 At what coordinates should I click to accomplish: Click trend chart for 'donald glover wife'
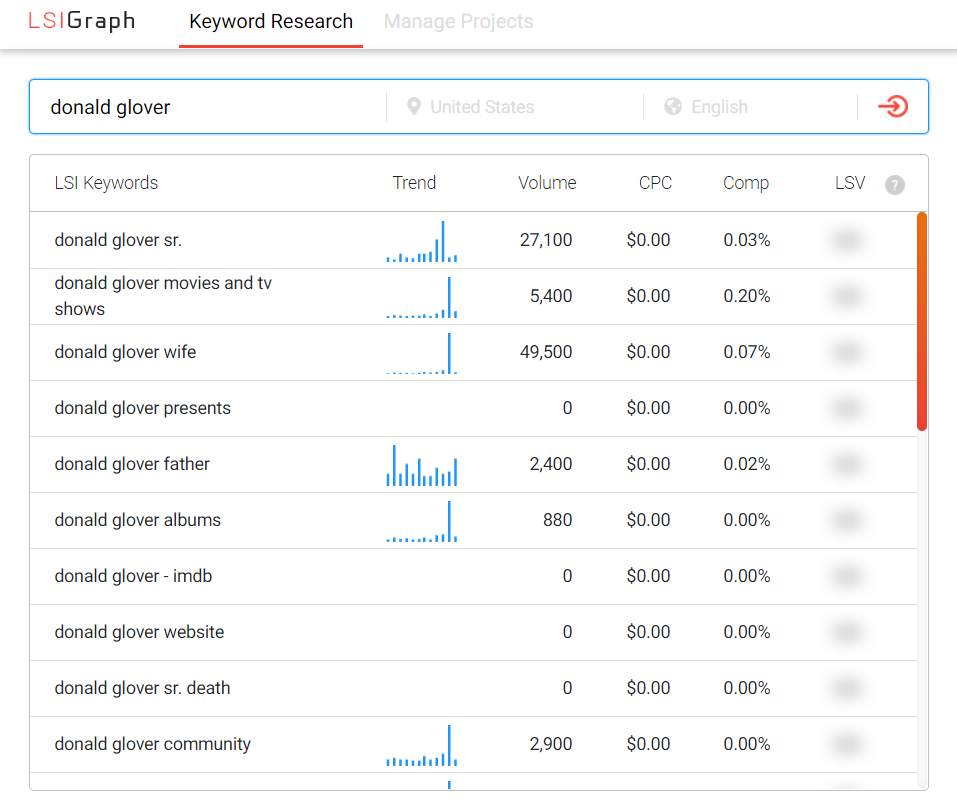(422, 353)
